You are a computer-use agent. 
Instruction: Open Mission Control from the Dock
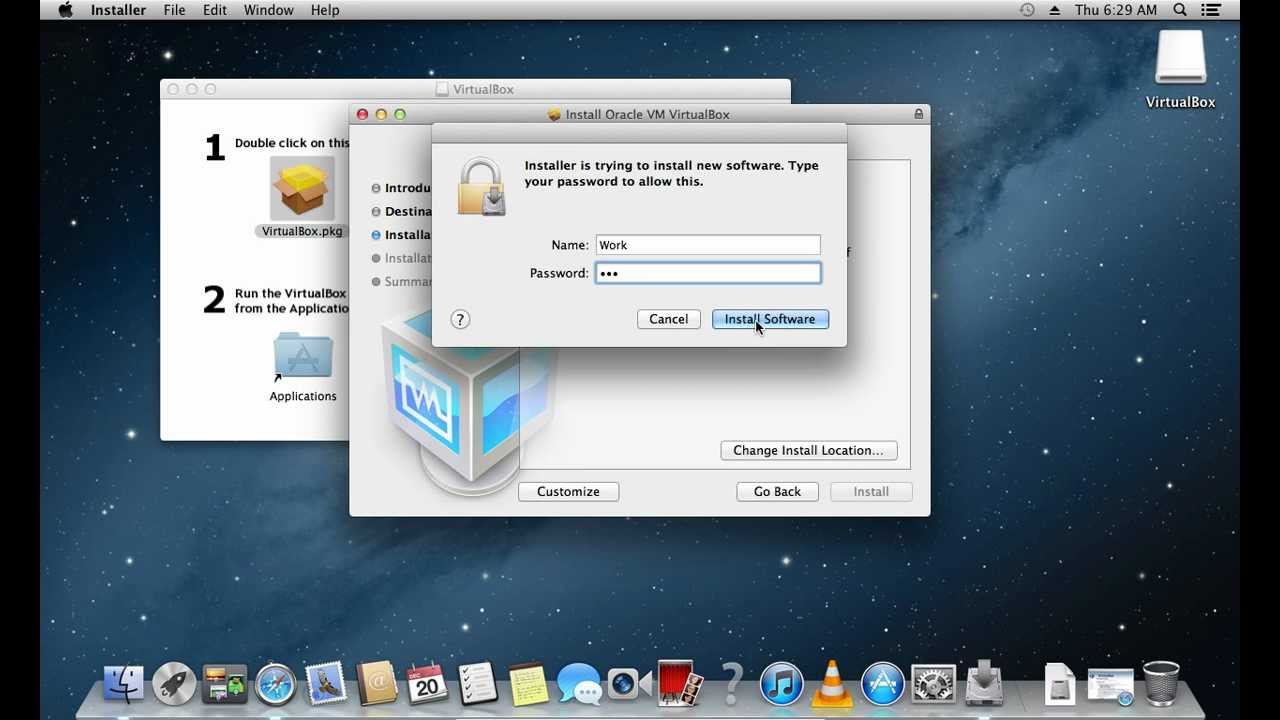point(225,684)
